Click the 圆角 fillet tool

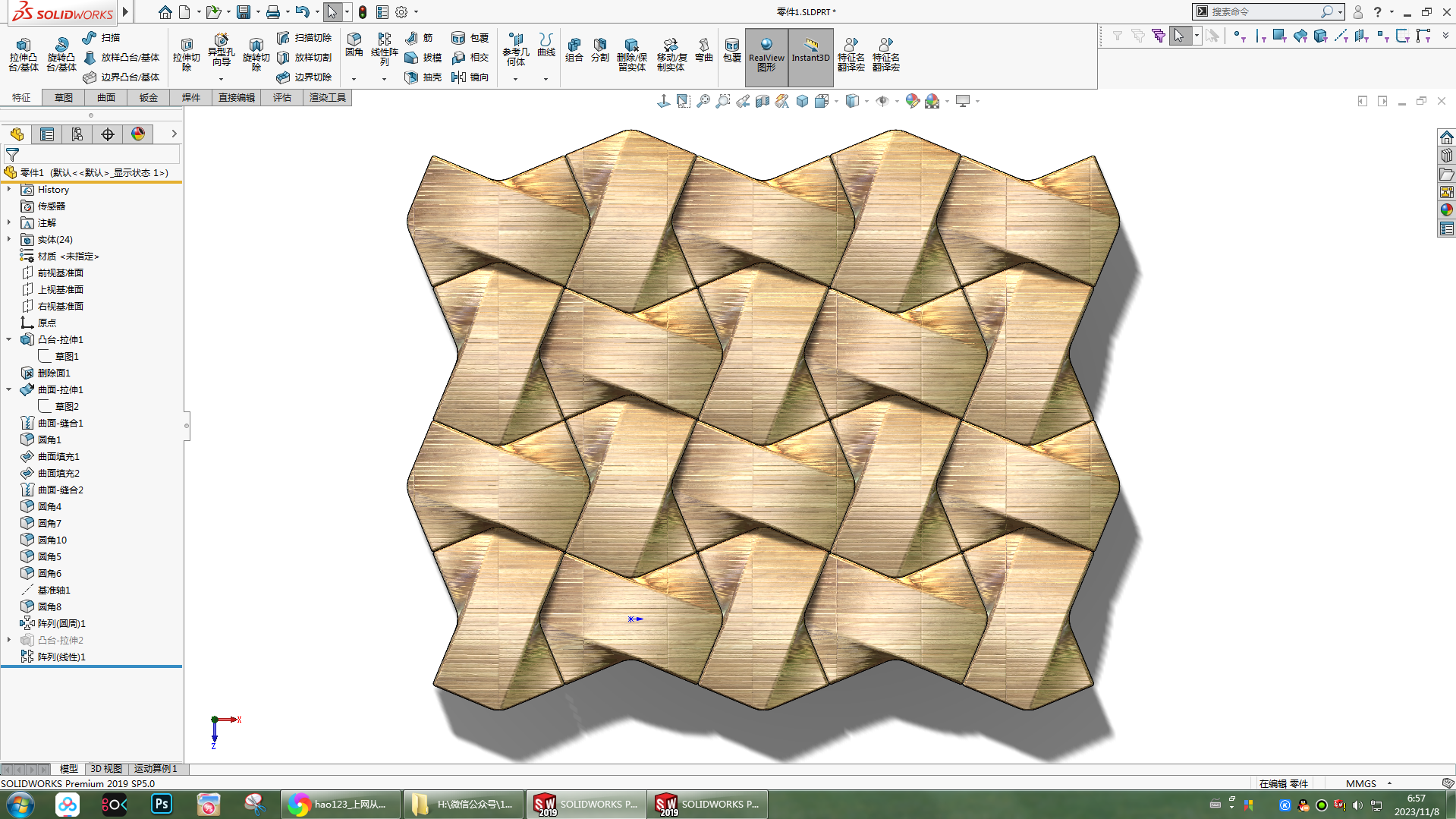pos(354,46)
